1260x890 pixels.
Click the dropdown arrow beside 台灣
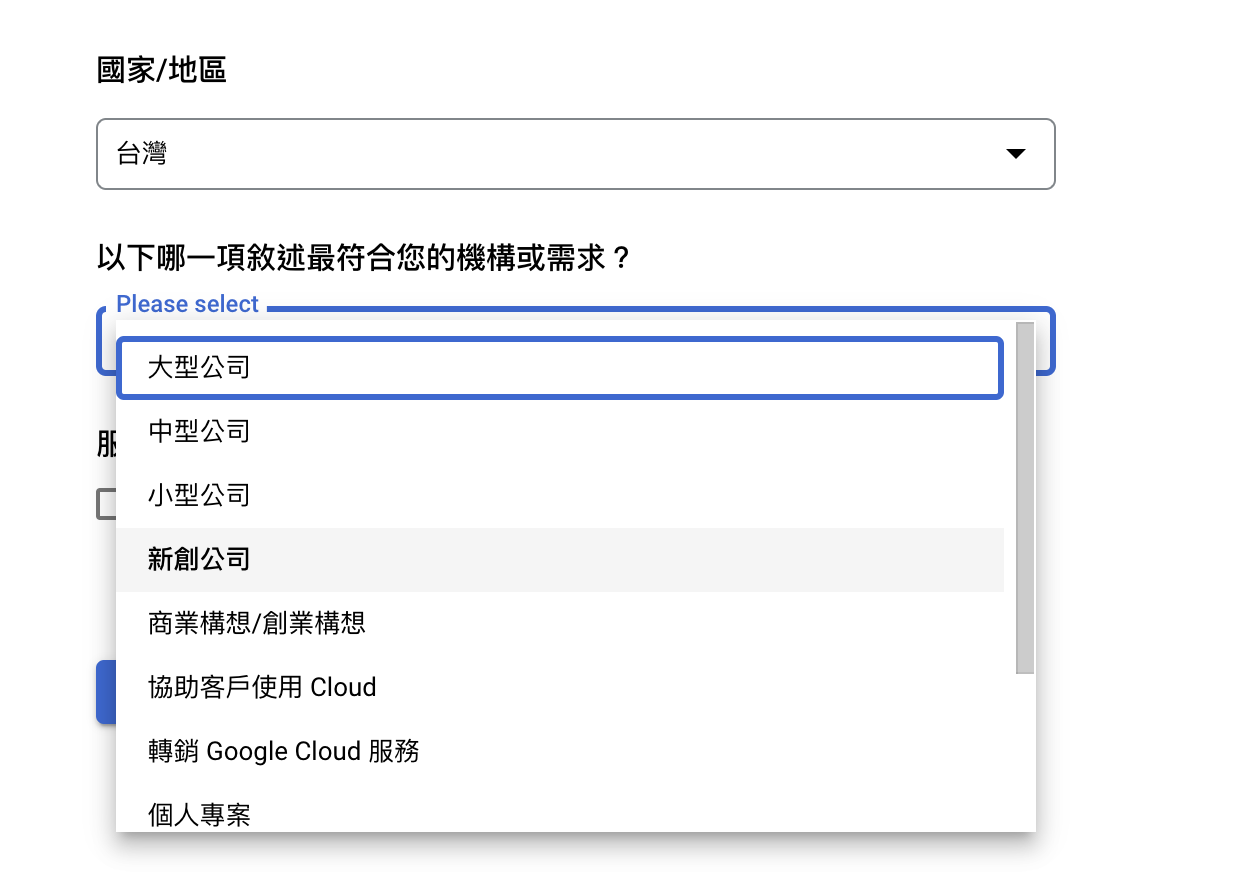coord(1016,154)
